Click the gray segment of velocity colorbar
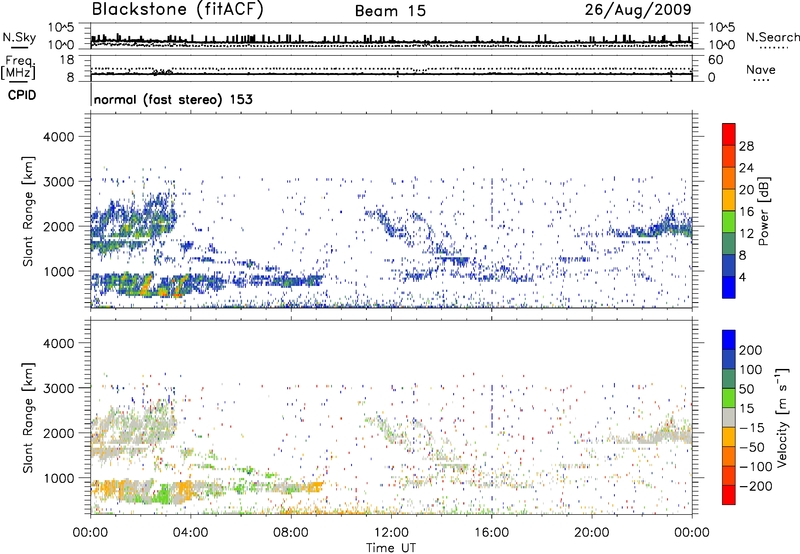The width and height of the screenshot is (800, 554). click(729, 417)
